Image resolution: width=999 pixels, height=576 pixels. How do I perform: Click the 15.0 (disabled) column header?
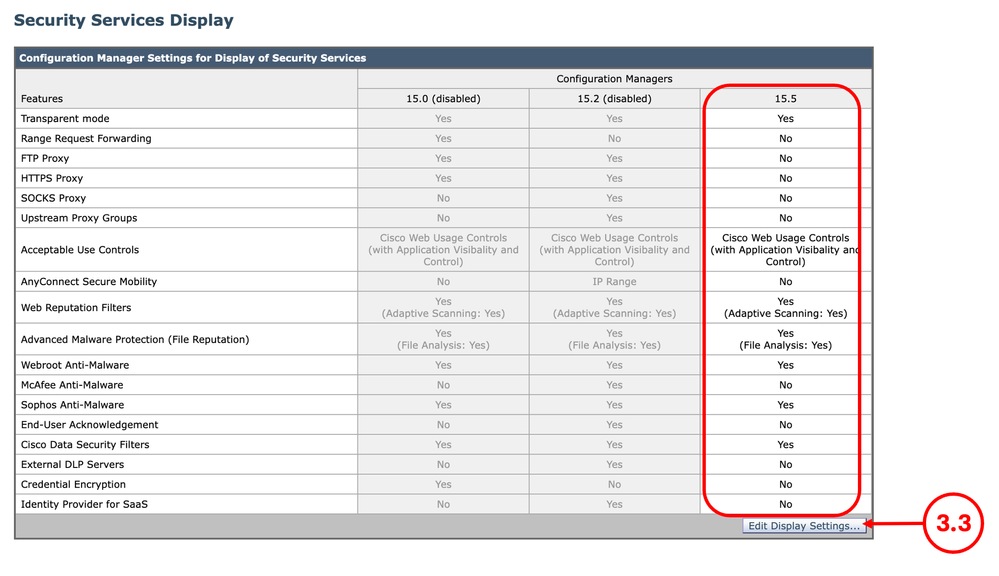click(x=443, y=99)
